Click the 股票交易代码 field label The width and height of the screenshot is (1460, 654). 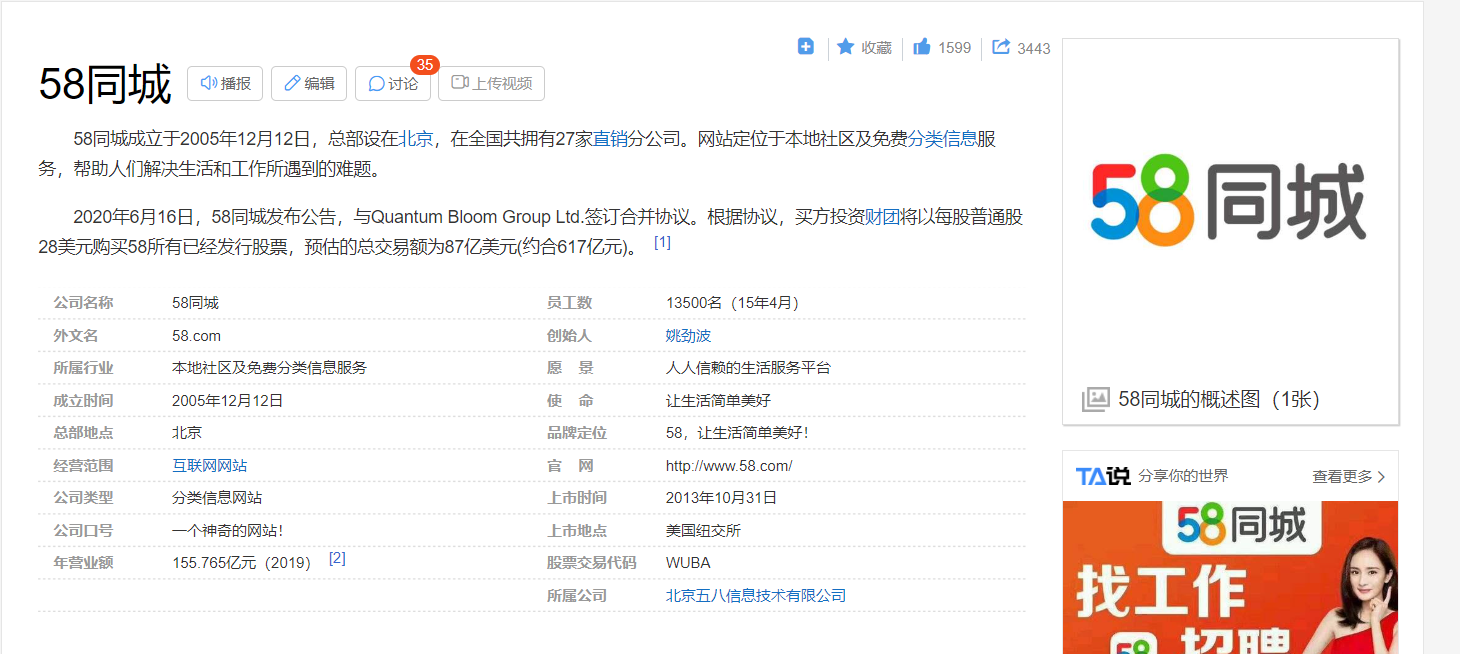click(x=591, y=562)
